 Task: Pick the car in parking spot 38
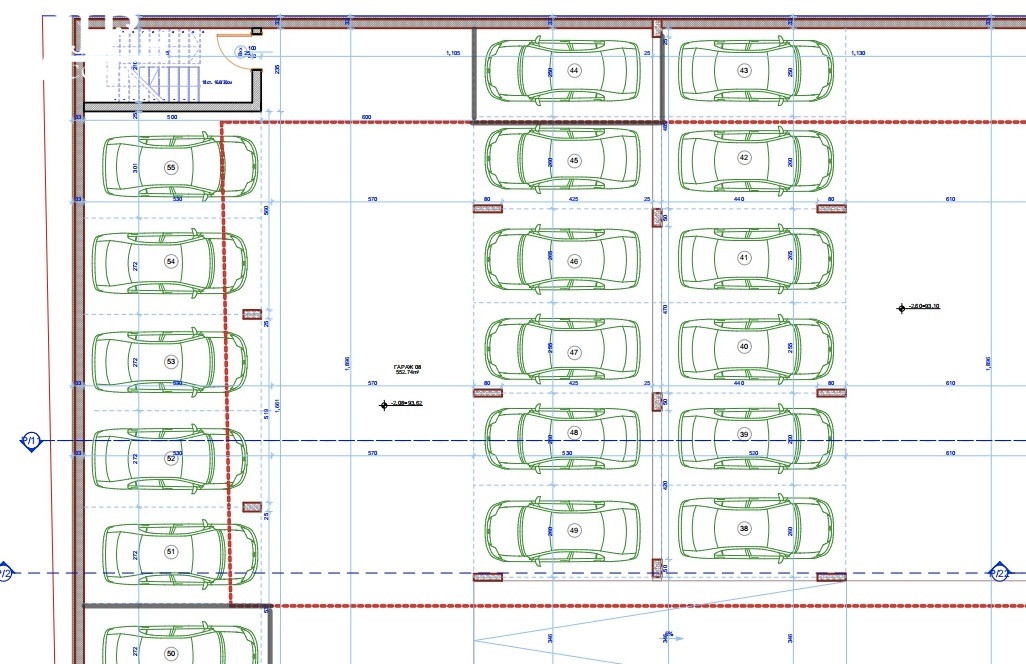click(756, 528)
